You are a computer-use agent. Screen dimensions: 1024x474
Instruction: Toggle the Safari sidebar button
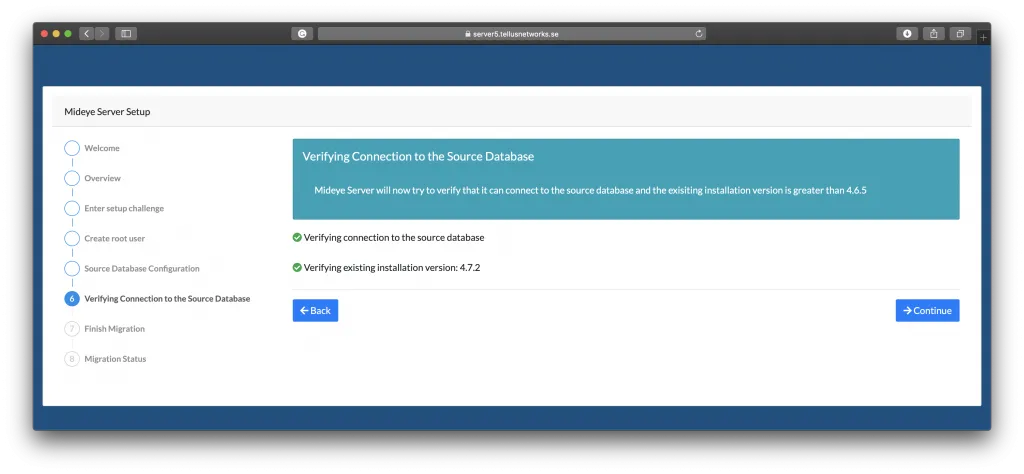pyautogui.click(x=126, y=33)
